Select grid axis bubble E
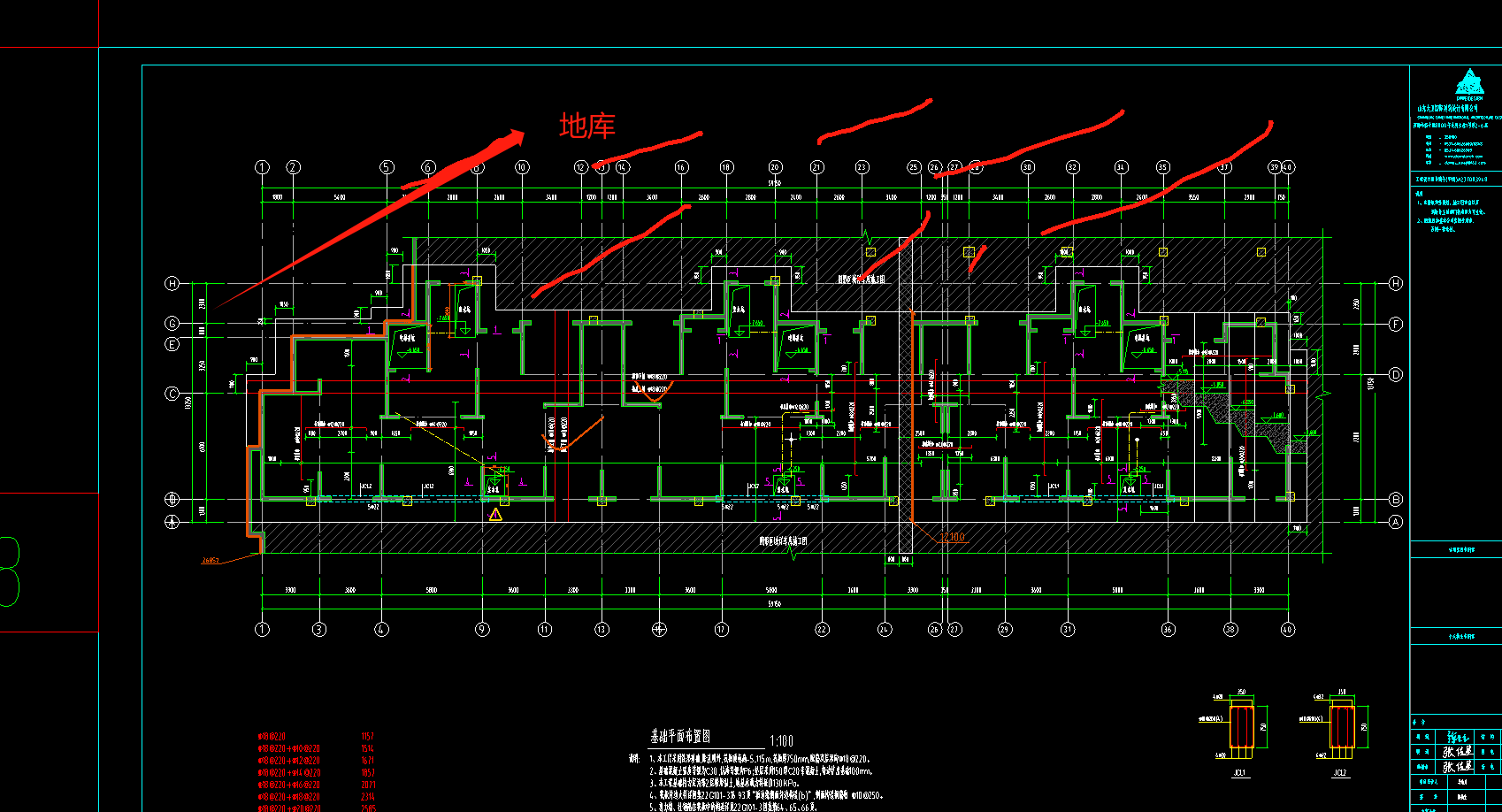This screenshot has width=1502, height=812. [x=172, y=344]
